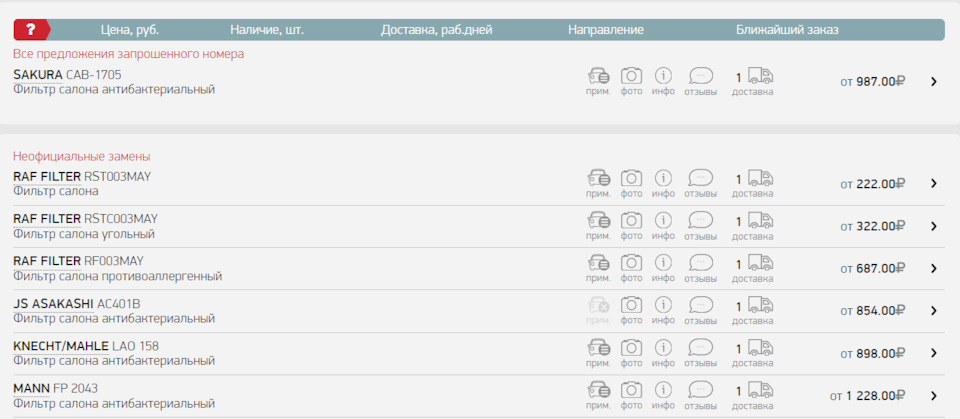Check delivery truck for RAF FILTER RF003MAY
This screenshot has width=960, height=419.
coord(760,263)
